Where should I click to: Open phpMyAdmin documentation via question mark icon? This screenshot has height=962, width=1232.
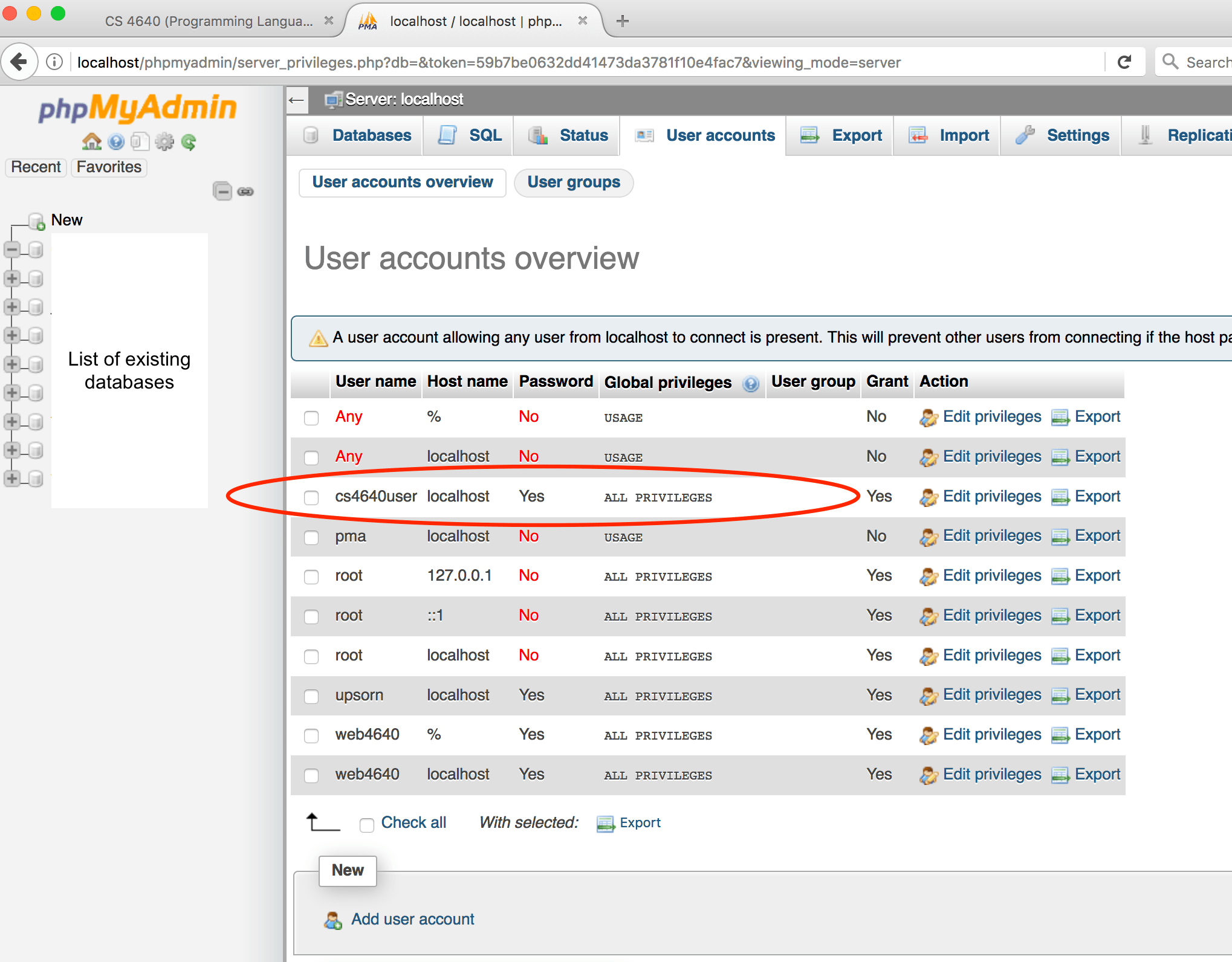tap(116, 141)
